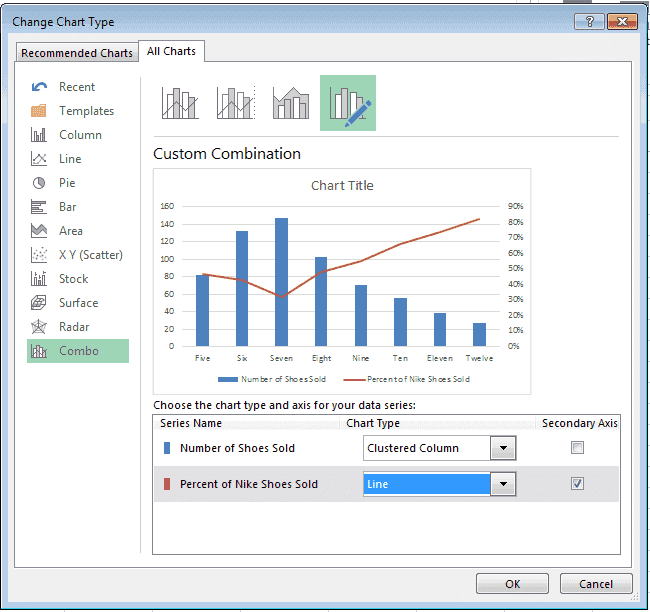Screen dimensions: 650x612
Task: Select the Surface chart category
Action: (x=78, y=303)
